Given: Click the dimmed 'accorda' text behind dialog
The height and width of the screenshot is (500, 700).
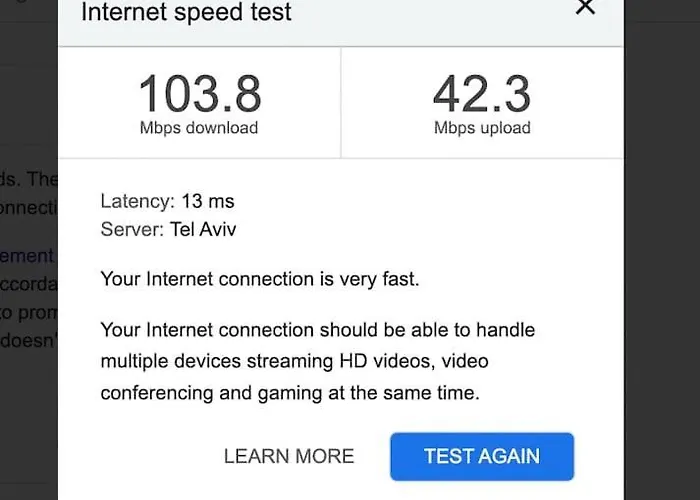Looking at the screenshot, I should (x=30, y=283).
